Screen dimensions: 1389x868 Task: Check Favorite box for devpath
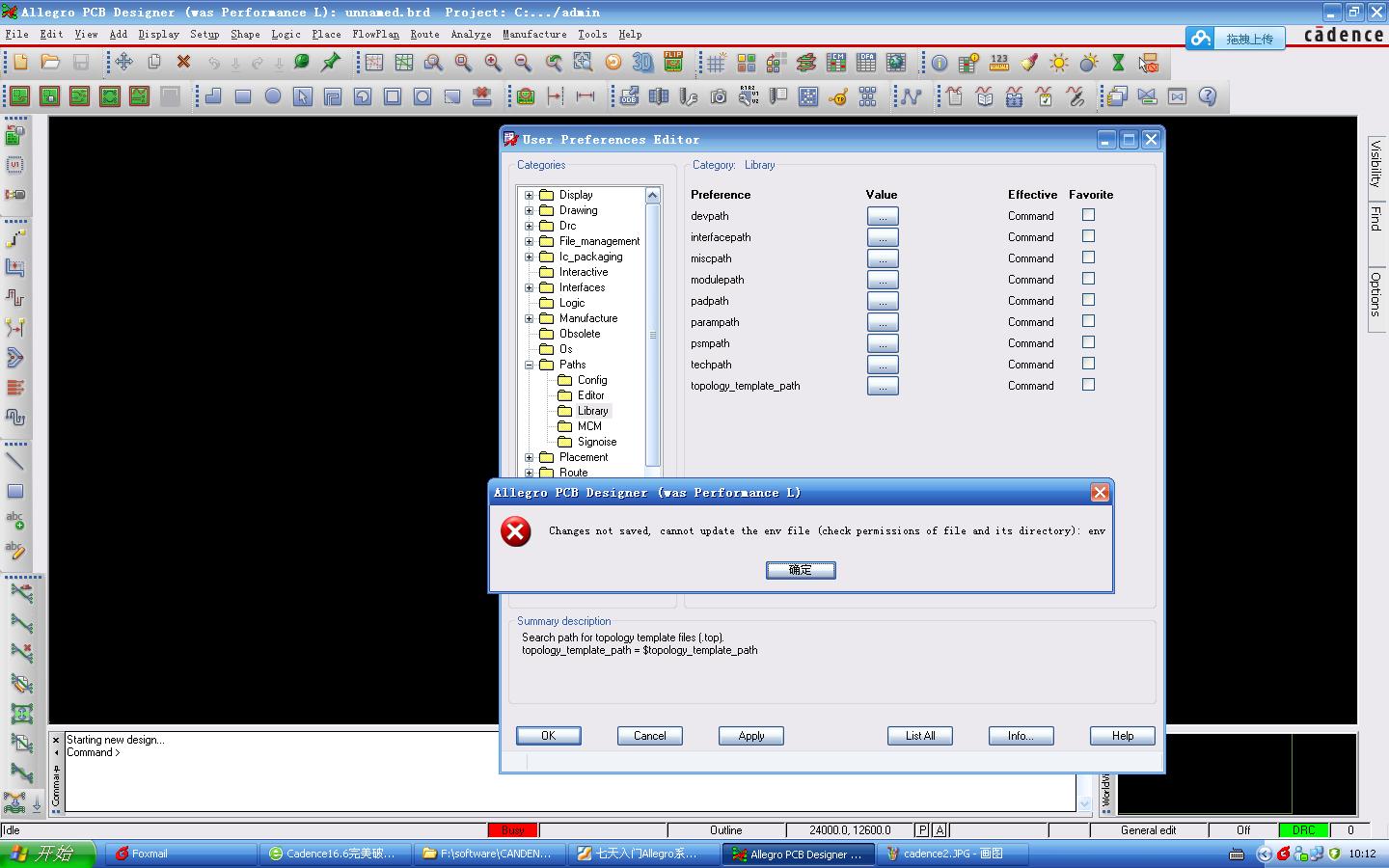pos(1088,215)
